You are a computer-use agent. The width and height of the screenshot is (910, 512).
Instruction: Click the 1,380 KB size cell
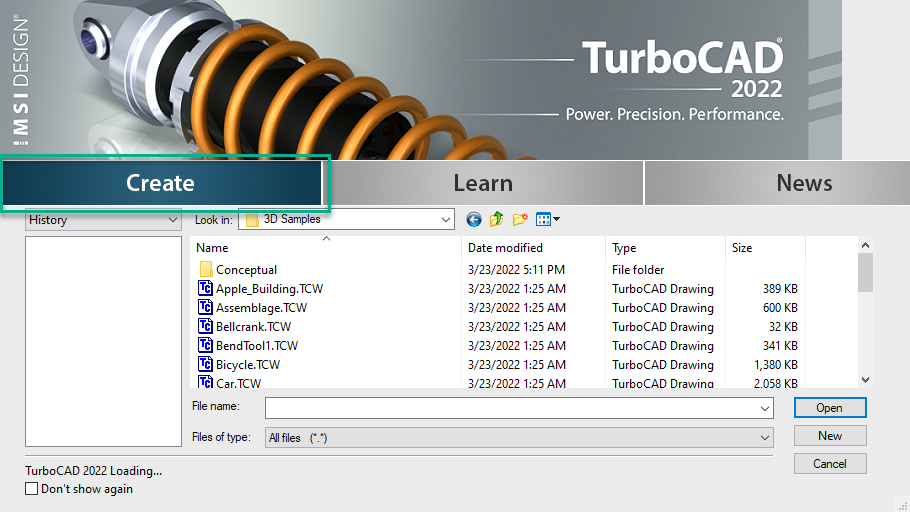click(775, 365)
